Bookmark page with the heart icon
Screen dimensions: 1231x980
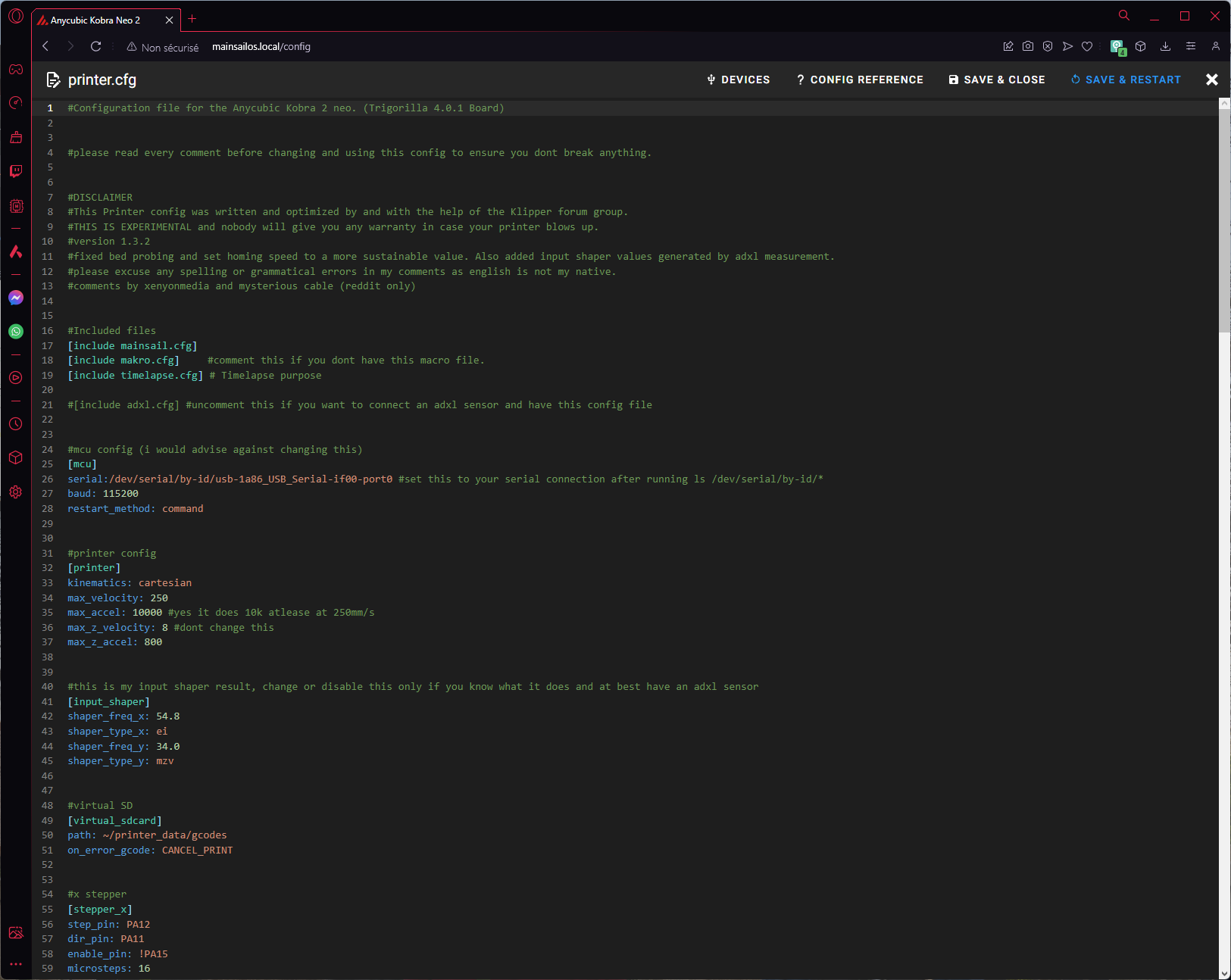[x=1087, y=46]
